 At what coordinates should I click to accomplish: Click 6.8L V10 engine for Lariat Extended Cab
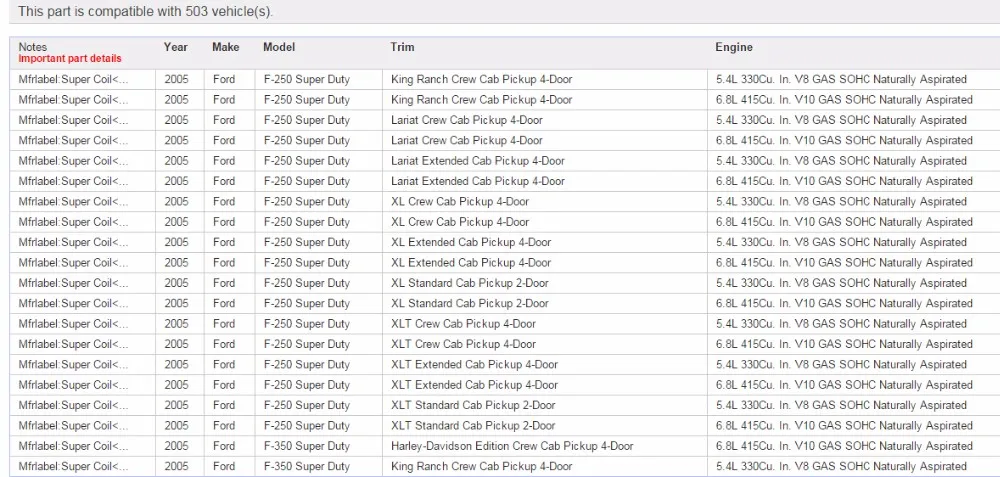click(844, 182)
